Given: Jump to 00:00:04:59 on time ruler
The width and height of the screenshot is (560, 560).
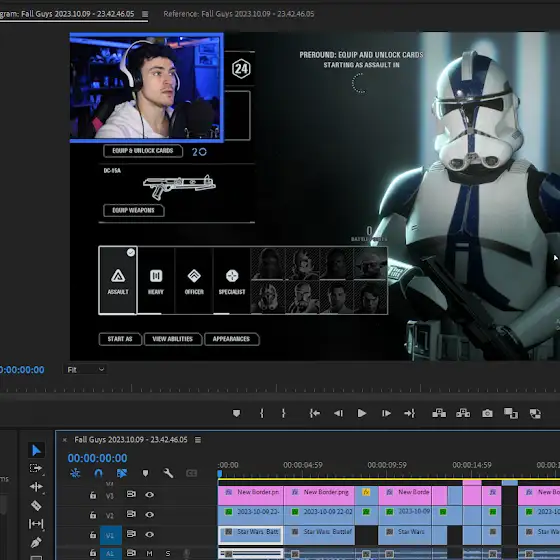Looking at the screenshot, I should [x=303, y=465].
